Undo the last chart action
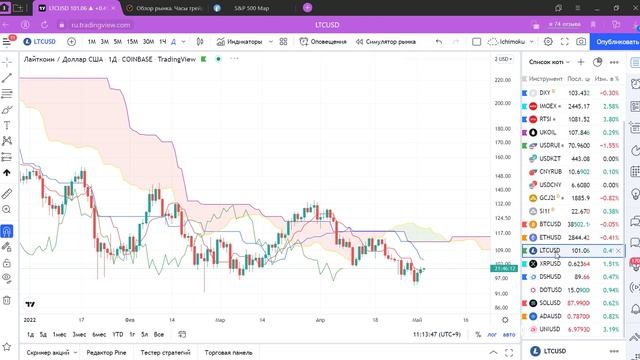The height and width of the screenshot is (360, 640). pyautogui.click(x=439, y=42)
